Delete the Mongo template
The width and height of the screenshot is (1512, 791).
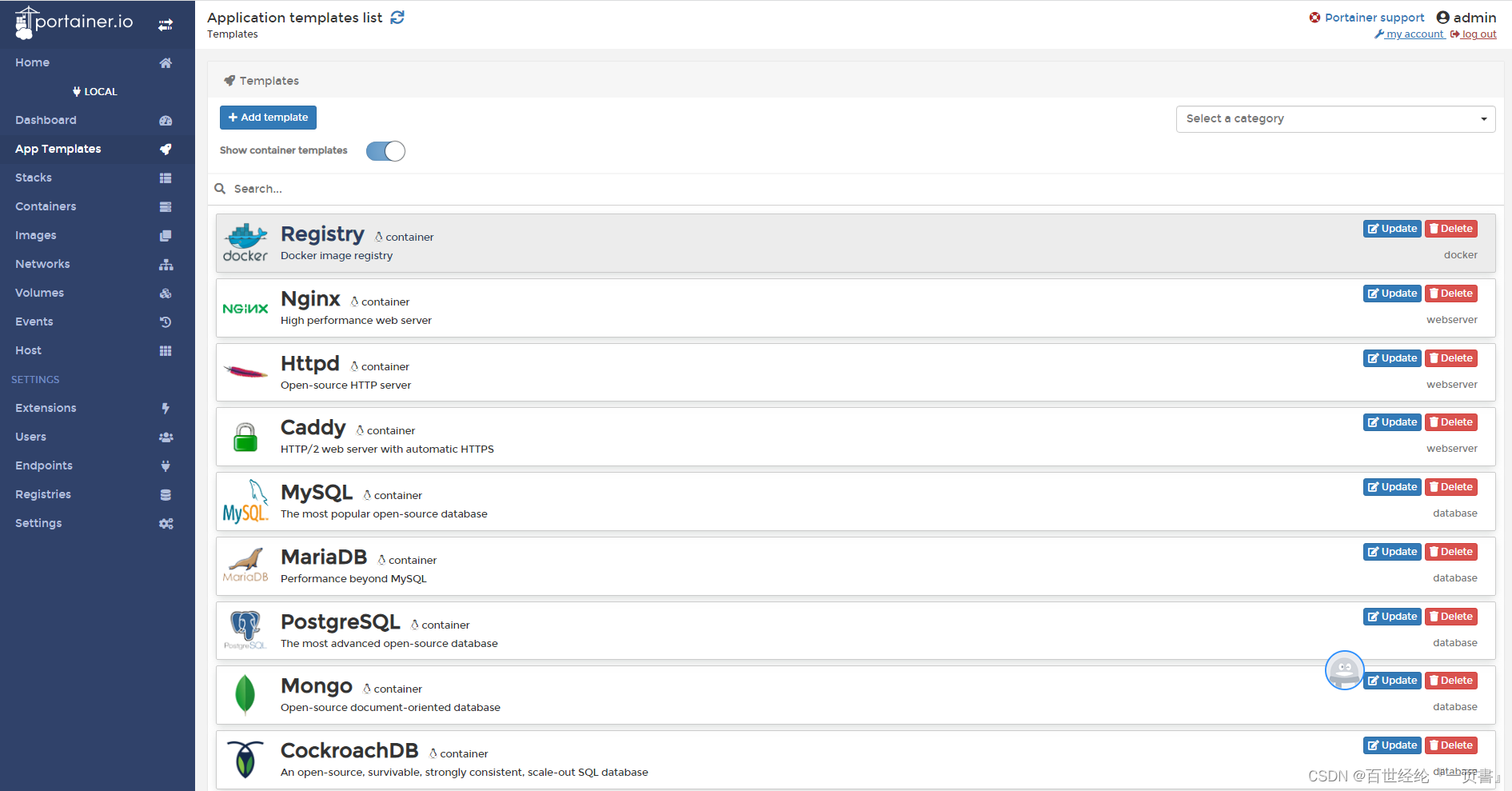coord(1451,681)
